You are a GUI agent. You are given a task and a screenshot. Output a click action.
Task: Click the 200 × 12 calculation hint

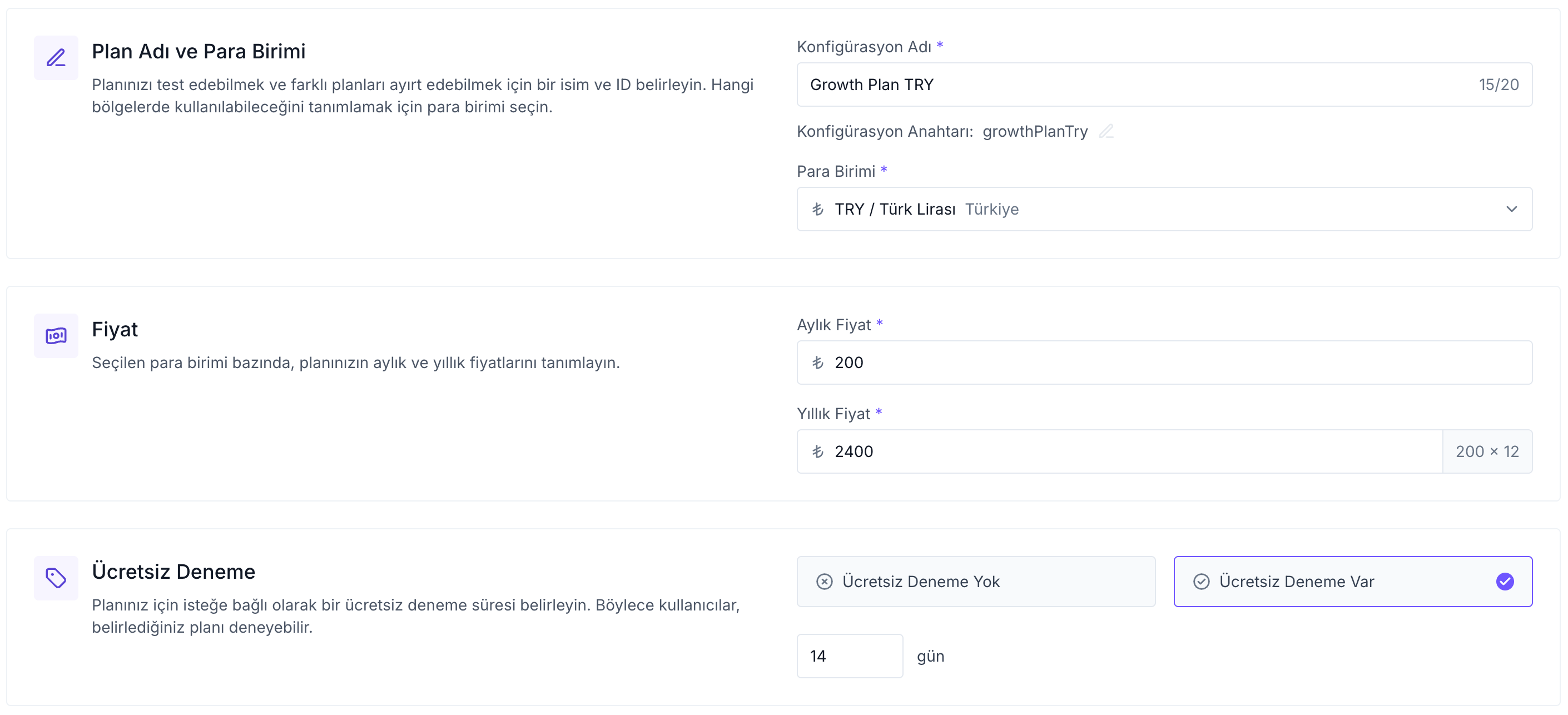coord(1487,451)
